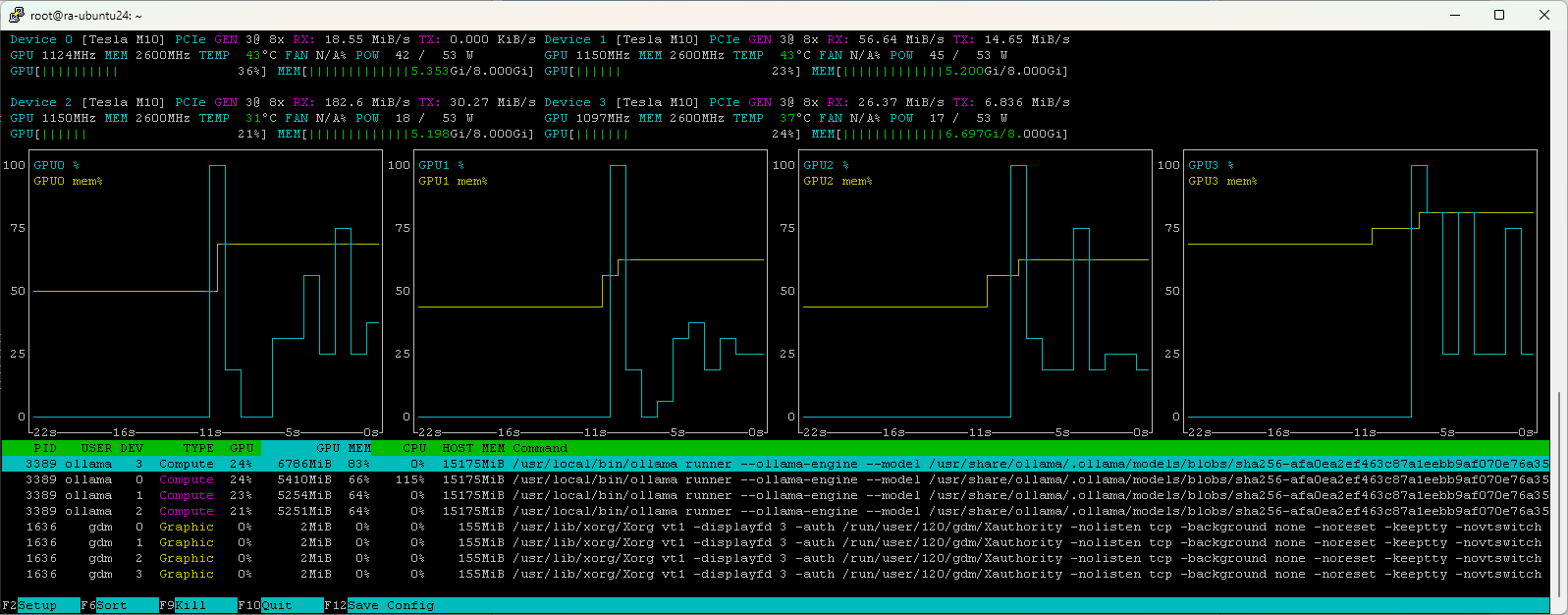Click the USER column header
Viewport: 1568px width, 615px height.
coord(96,448)
